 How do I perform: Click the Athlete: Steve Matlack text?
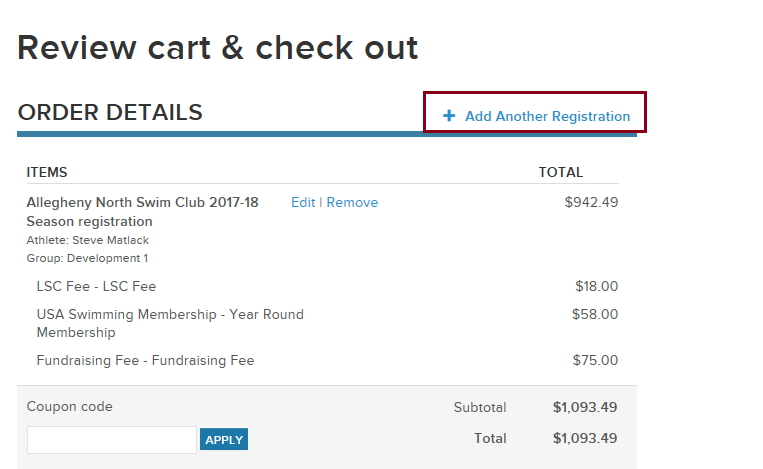click(87, 241)
